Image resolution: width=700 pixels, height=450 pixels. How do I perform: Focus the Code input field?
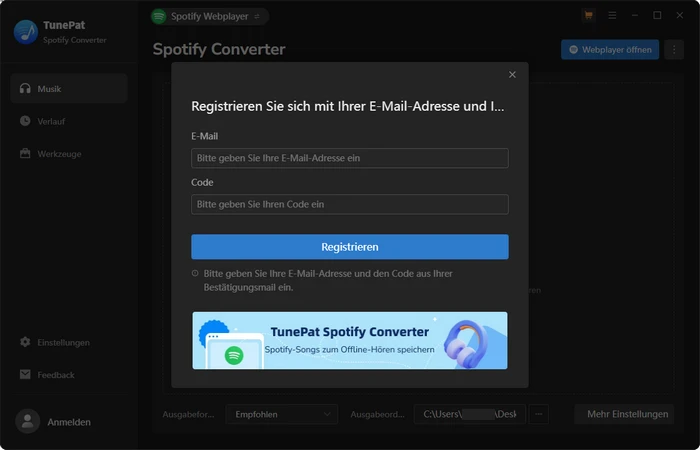click(350, 204)
